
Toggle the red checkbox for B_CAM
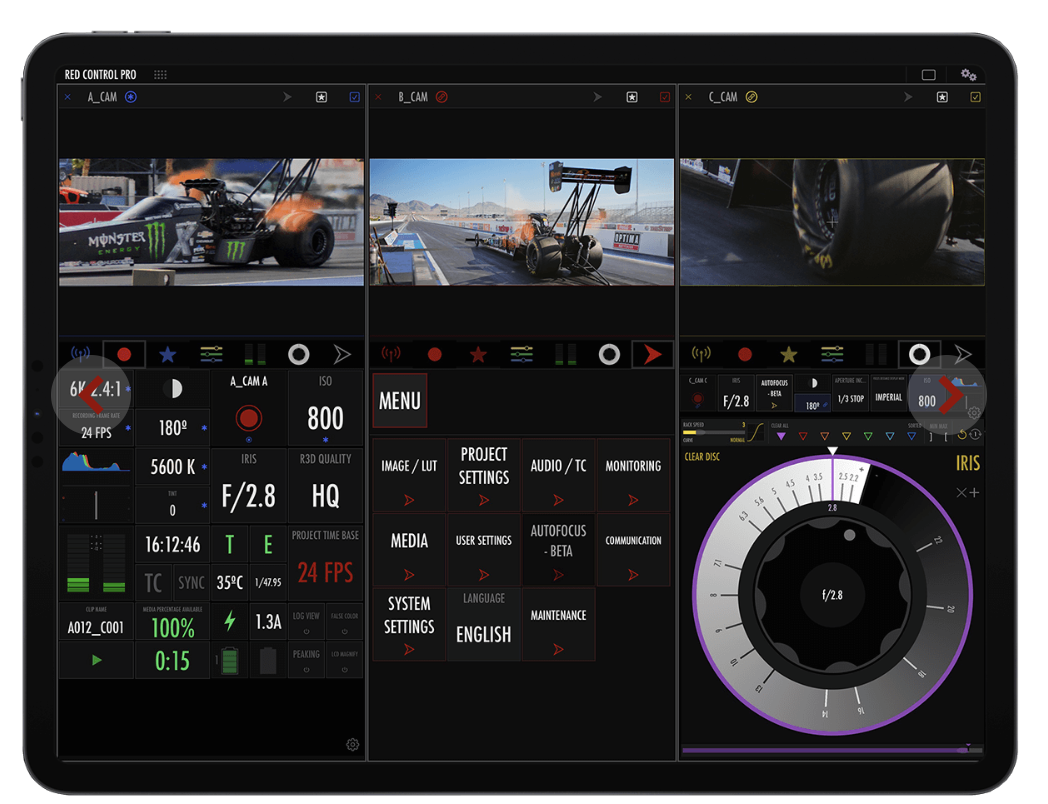[665, 97]
